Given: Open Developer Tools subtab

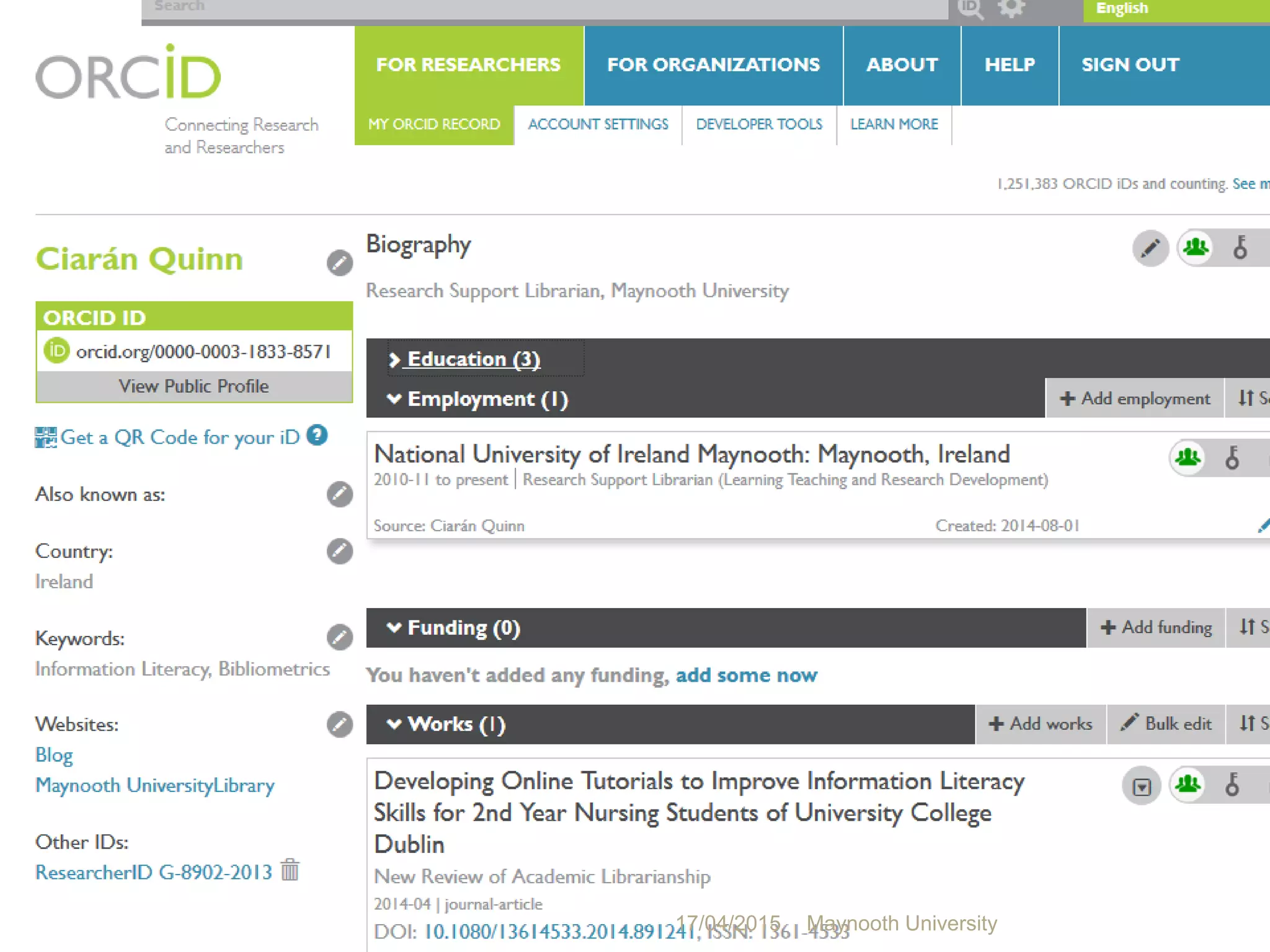Looking at the screenshot, I should pyautogui.click(x=759, y=125).
